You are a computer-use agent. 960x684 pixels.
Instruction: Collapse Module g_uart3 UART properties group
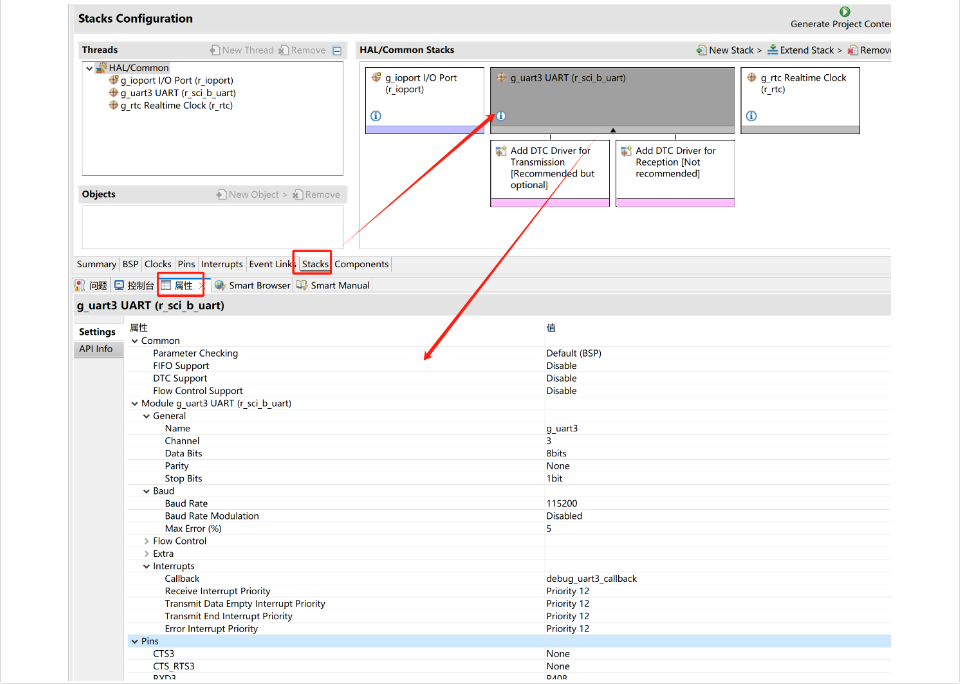pyautogui.click(x=135, y=404)
